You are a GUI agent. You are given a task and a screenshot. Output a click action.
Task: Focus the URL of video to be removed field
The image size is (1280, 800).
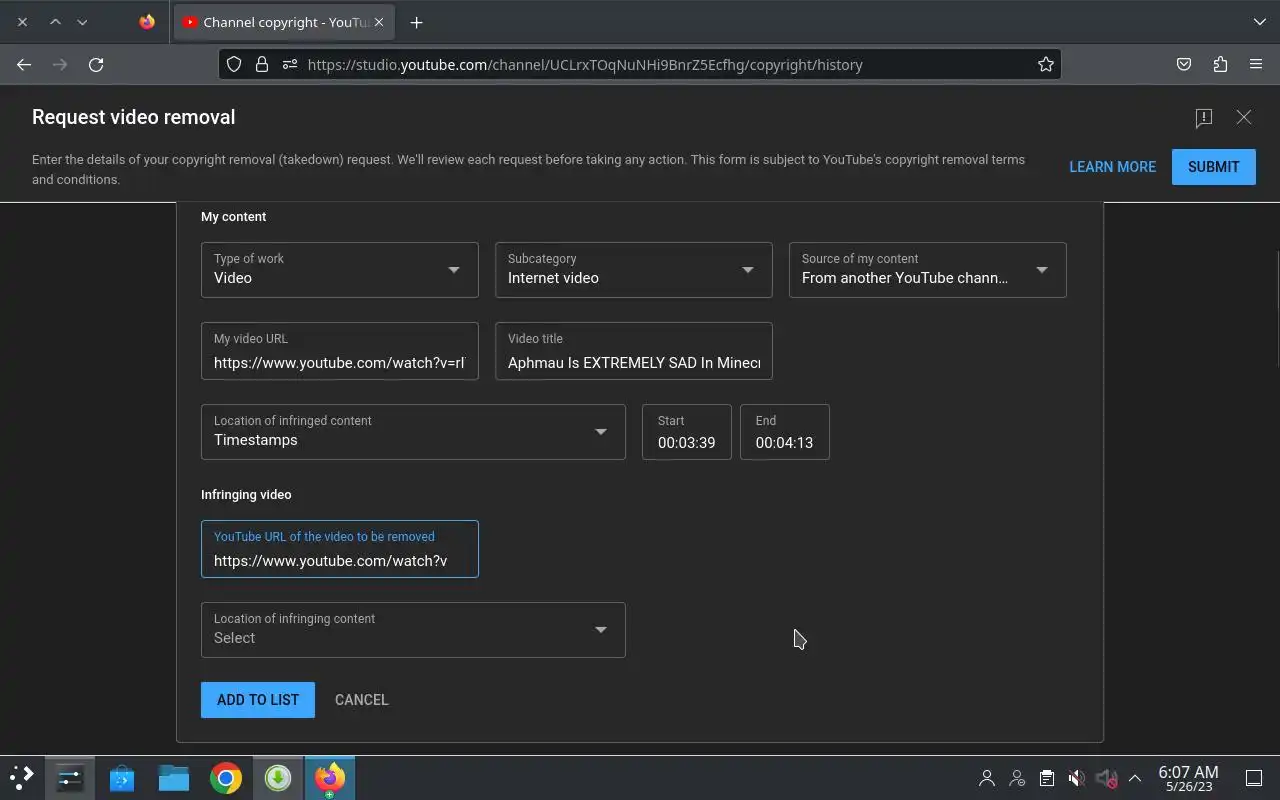340,549
